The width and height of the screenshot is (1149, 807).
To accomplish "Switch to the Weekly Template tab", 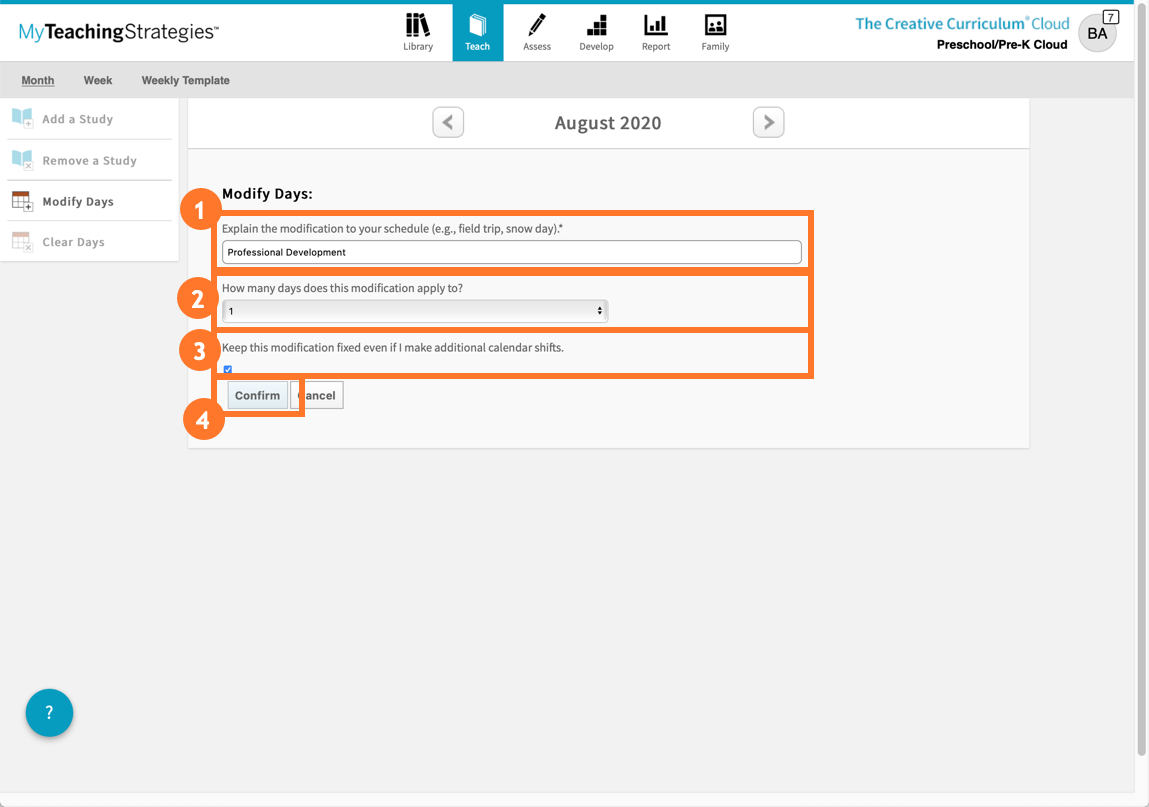I will coord(185,80).
